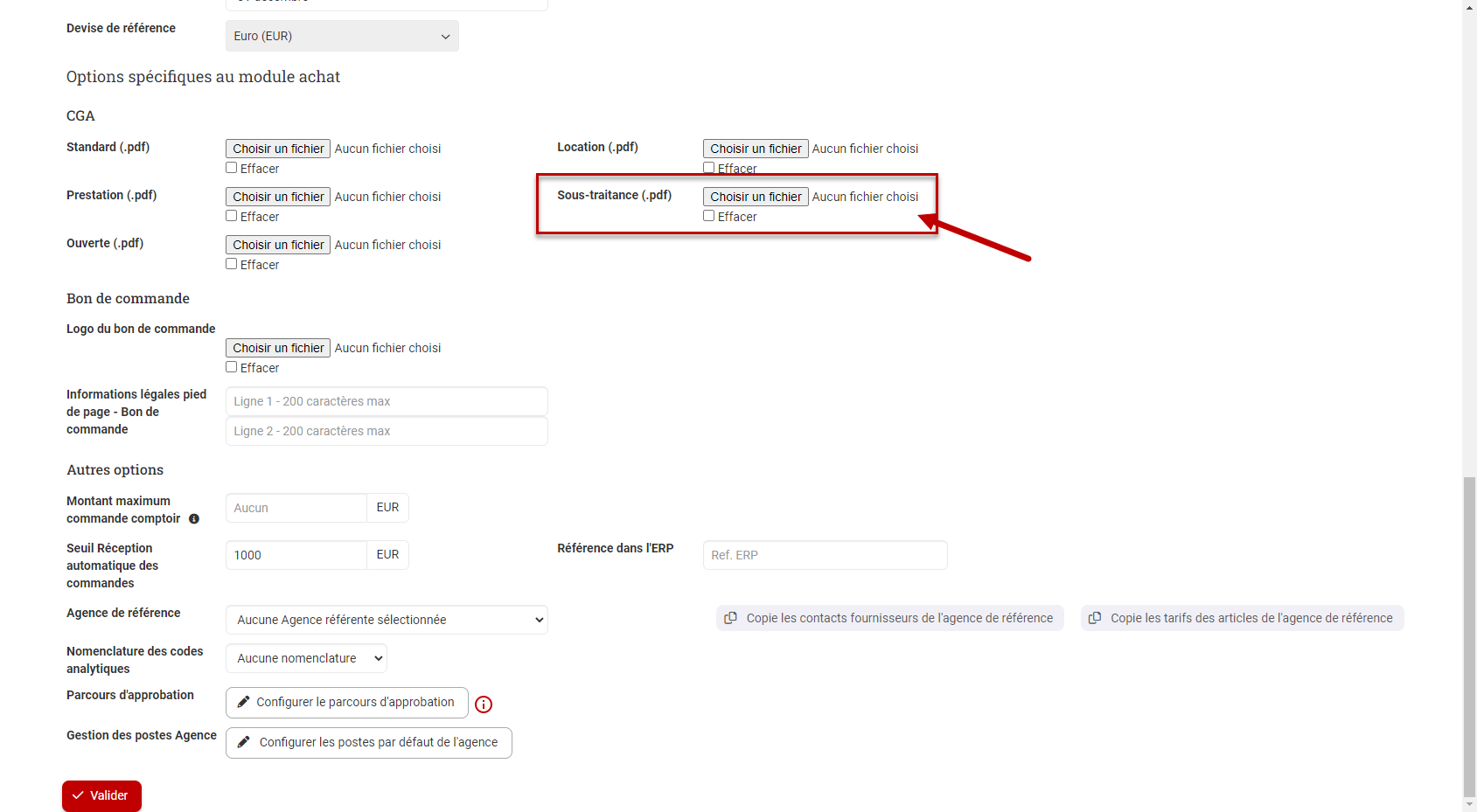This screenshot has height=812, width=1477.
Task: Click the pencil icon for Parcours d'approbation
Action: 244,702
